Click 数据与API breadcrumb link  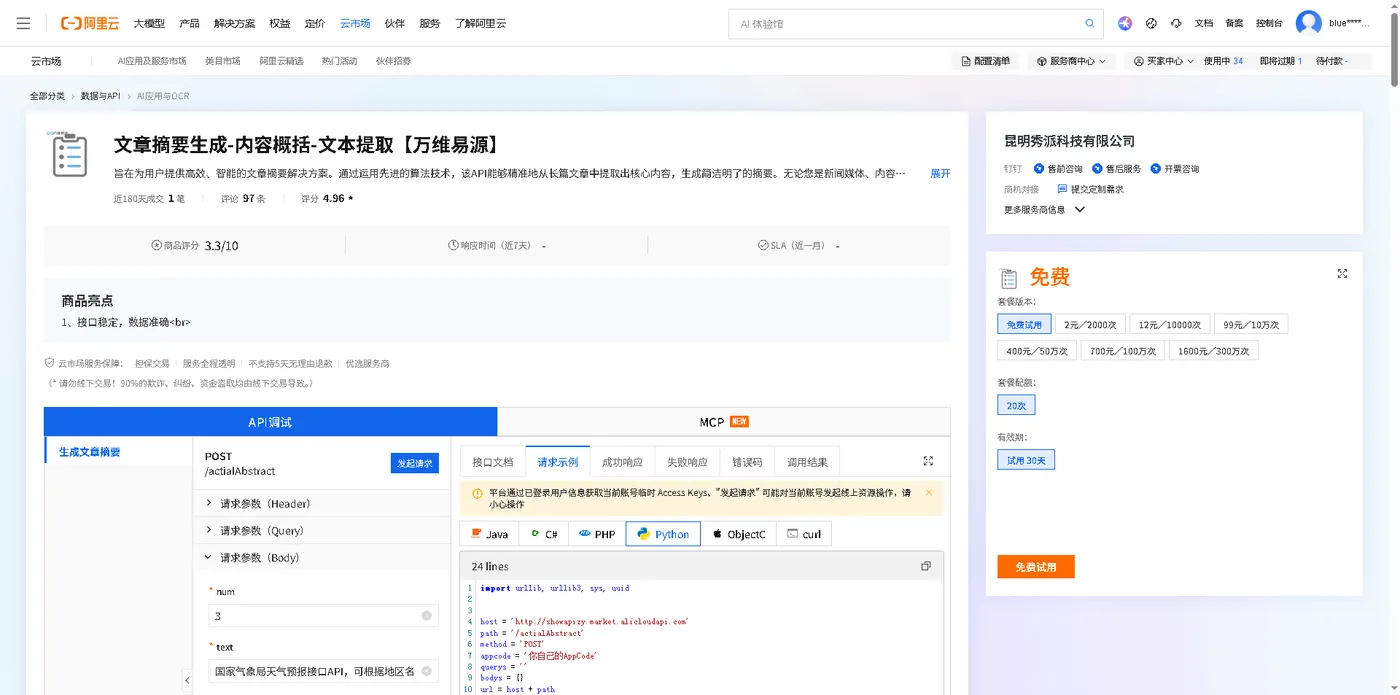tap(100, 96)
